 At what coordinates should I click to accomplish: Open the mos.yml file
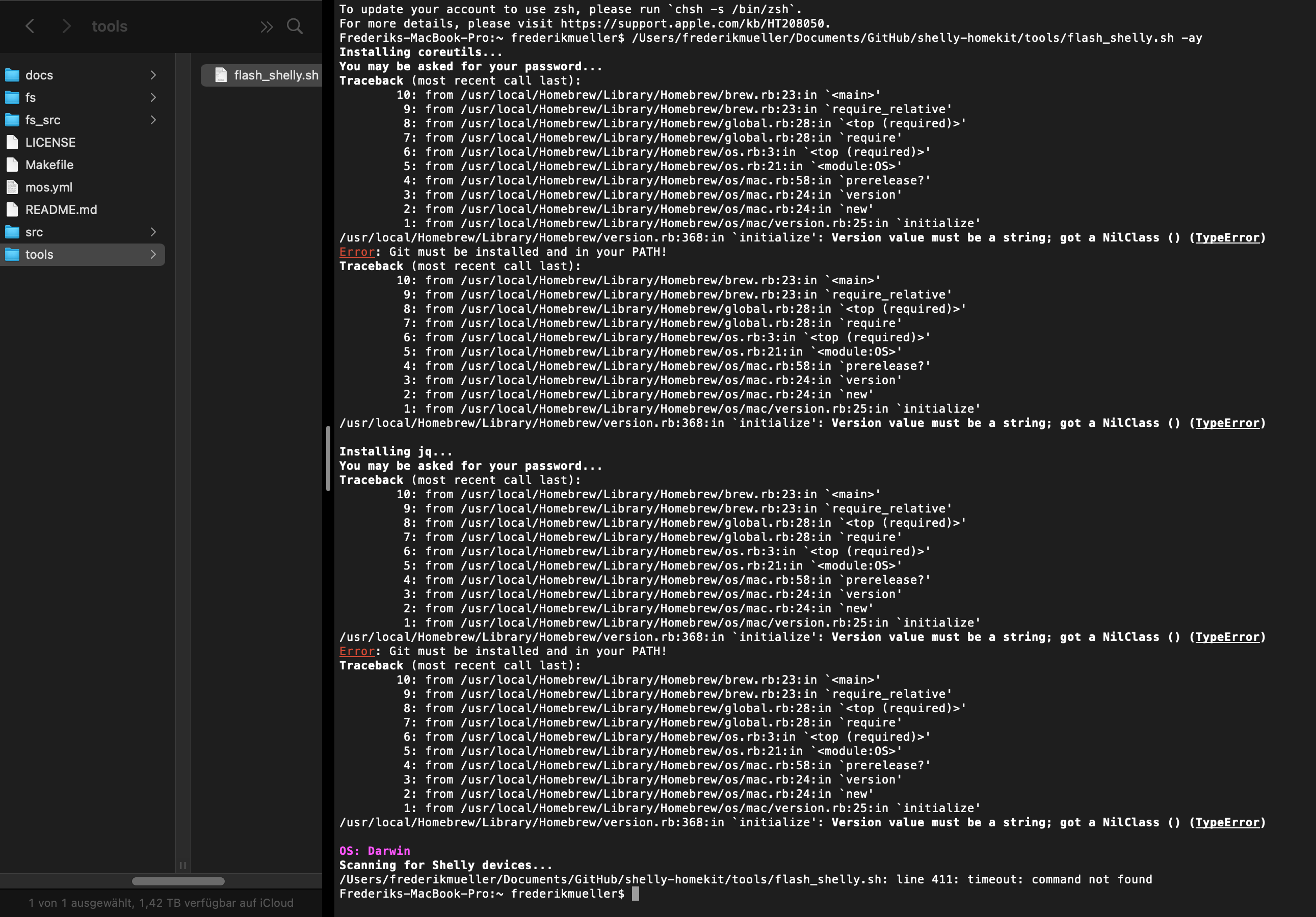pos(49,187)
